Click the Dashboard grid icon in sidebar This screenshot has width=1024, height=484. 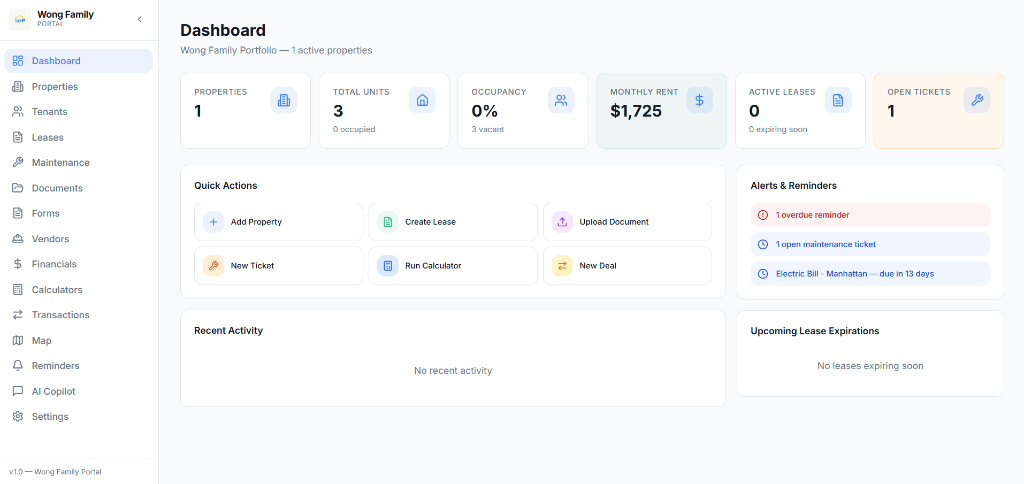pyautogui.click(x=18, y=61)
